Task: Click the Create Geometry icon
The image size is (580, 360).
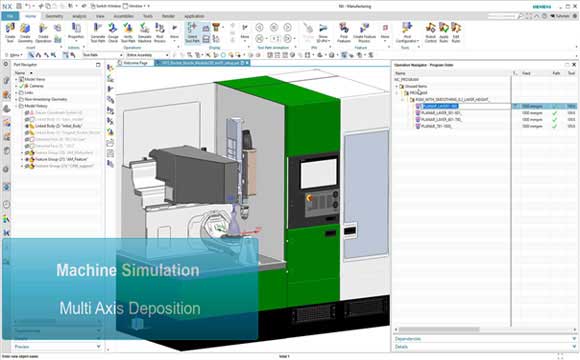Action: (x=25, y=32)
